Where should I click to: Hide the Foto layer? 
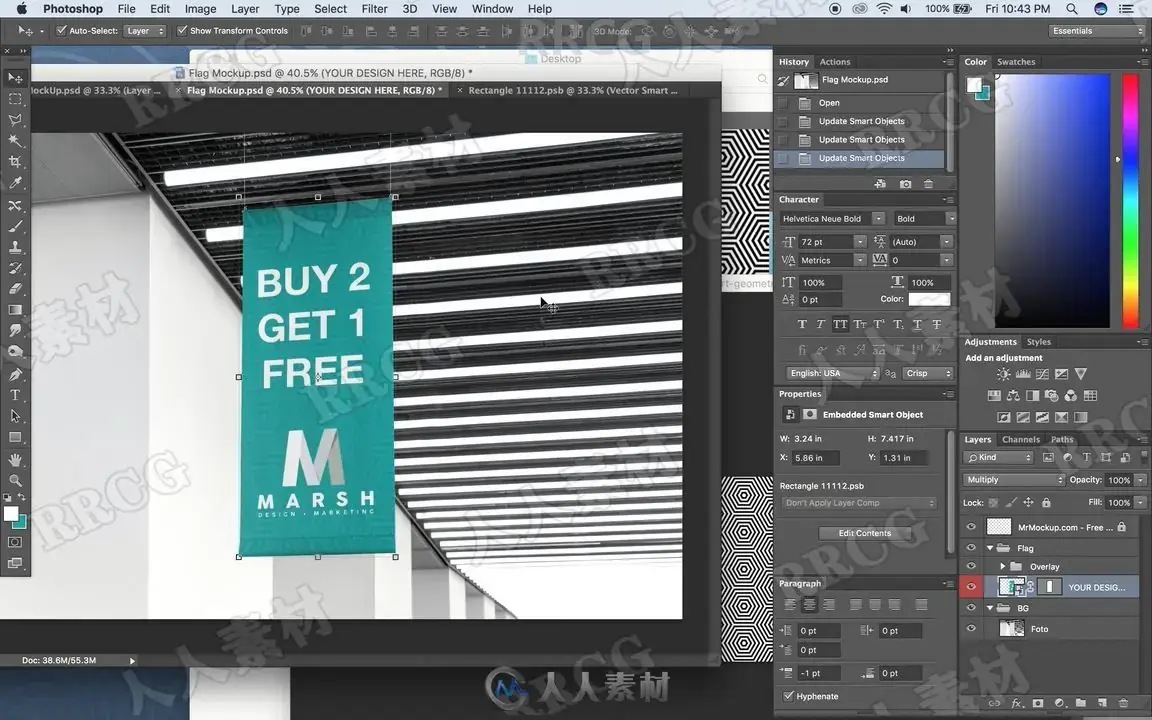pos(971,629)
